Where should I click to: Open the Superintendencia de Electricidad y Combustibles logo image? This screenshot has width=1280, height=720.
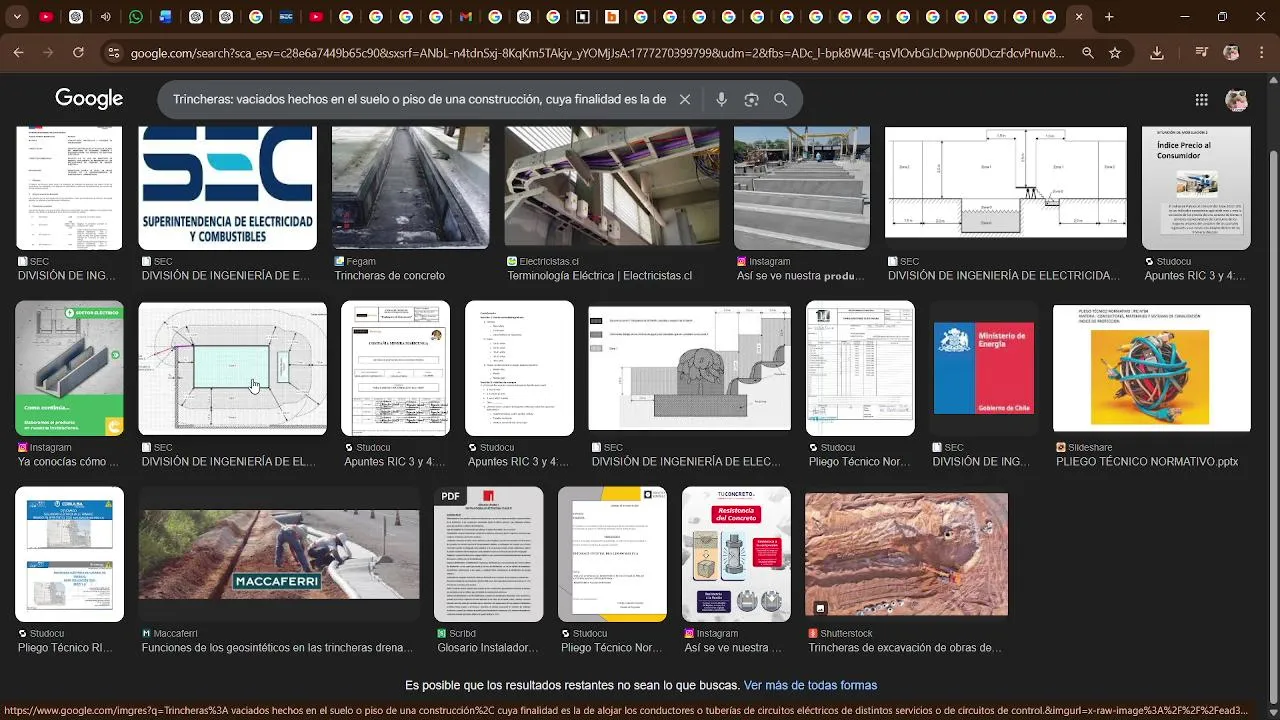[228, 188]
